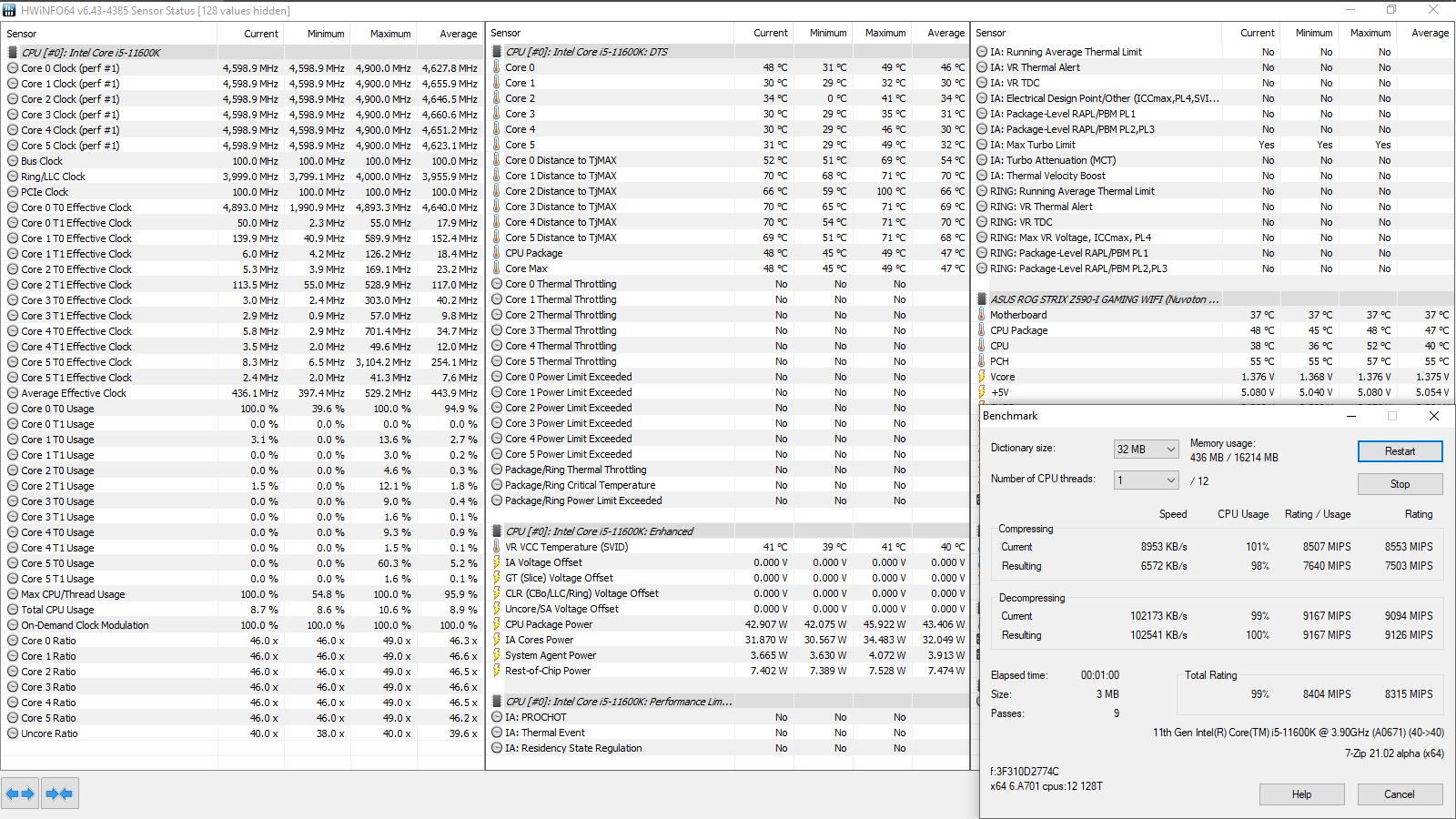Click the chip icon of CPU DTS header
The height and width of the screenshot is (819, 1456).
(497, 52)
